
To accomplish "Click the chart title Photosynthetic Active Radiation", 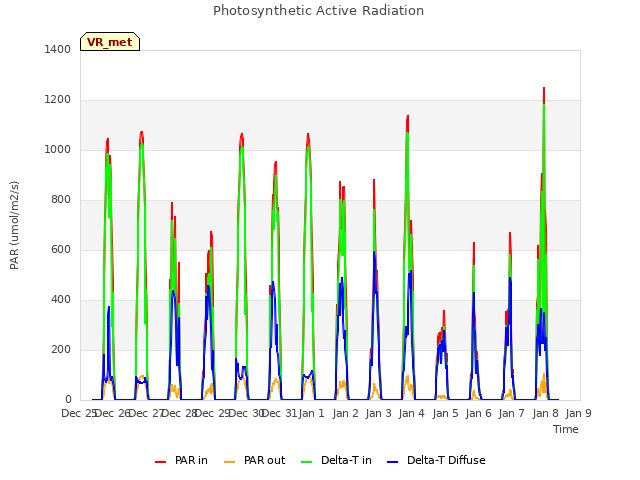I will pyautogui.click(x=318, y=11).
